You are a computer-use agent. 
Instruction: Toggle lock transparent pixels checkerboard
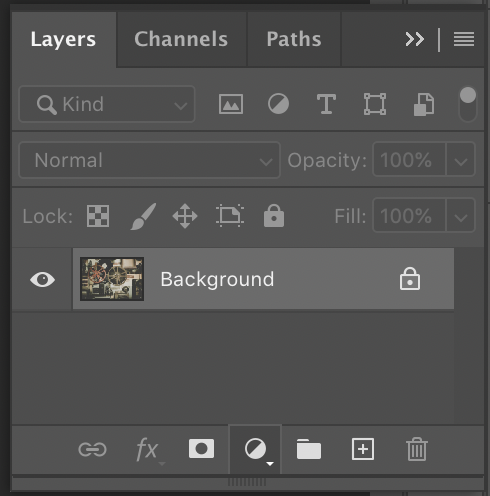click(x=98, y=216)
